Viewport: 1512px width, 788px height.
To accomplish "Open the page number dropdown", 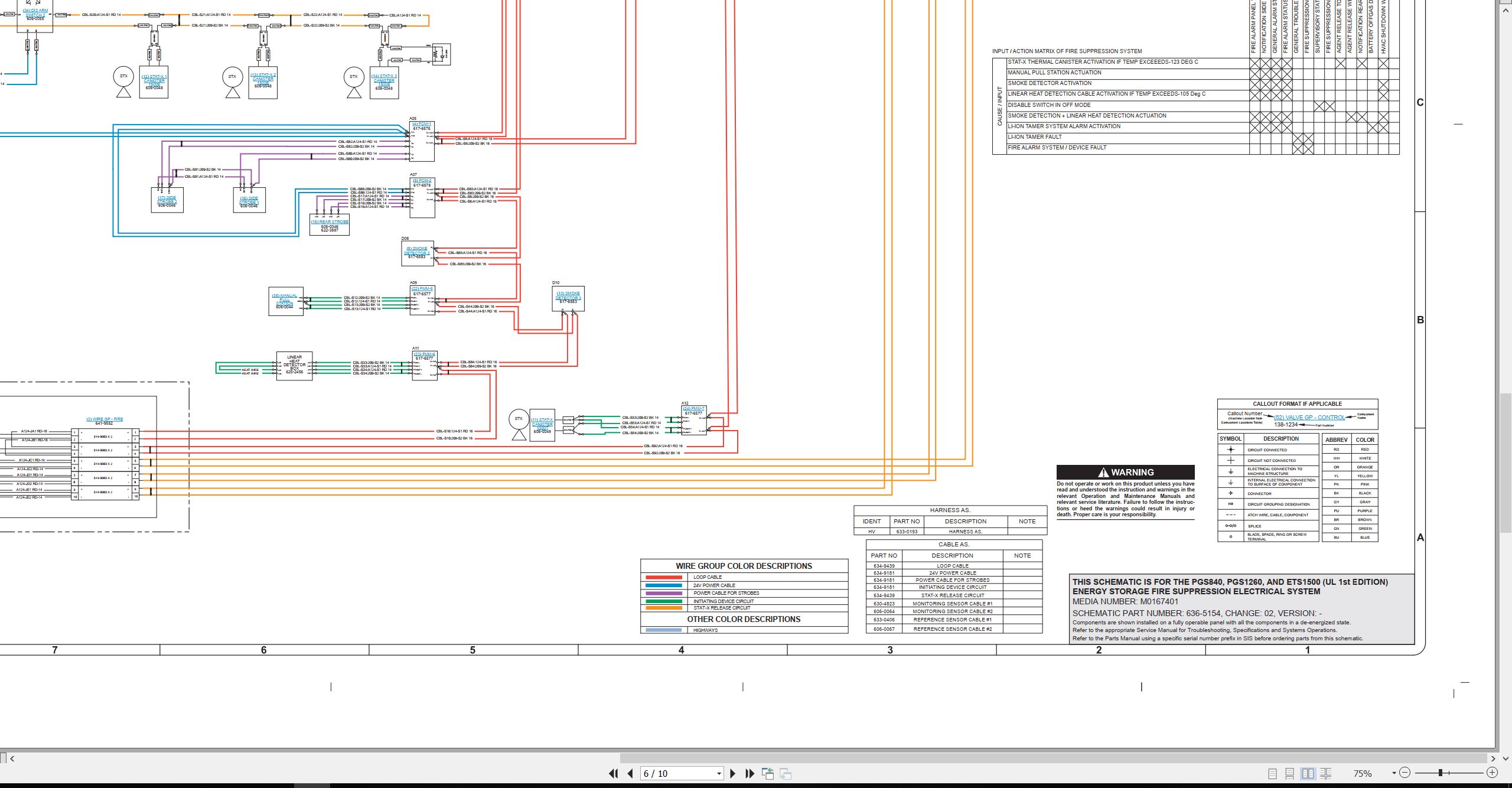I will (x=719, y=774).
